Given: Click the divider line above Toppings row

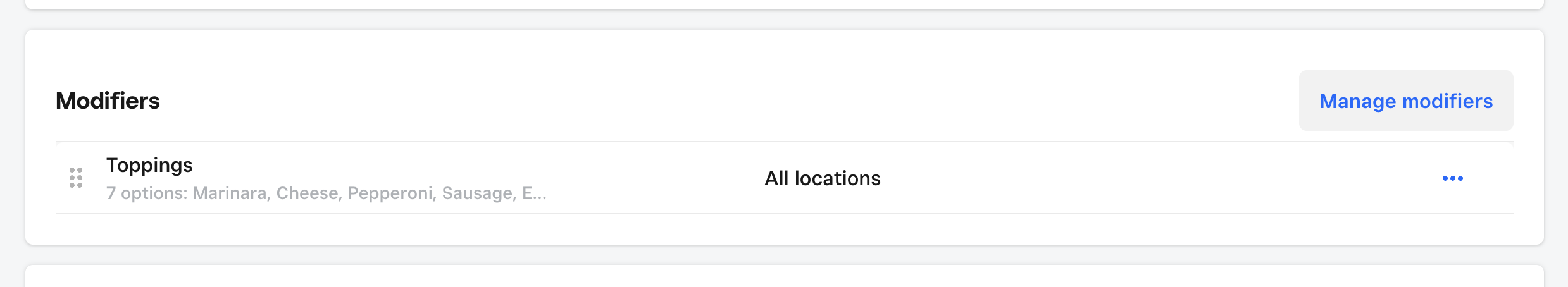Looking at the screenshot, I should pyautogui.click(x=785, y=142).
